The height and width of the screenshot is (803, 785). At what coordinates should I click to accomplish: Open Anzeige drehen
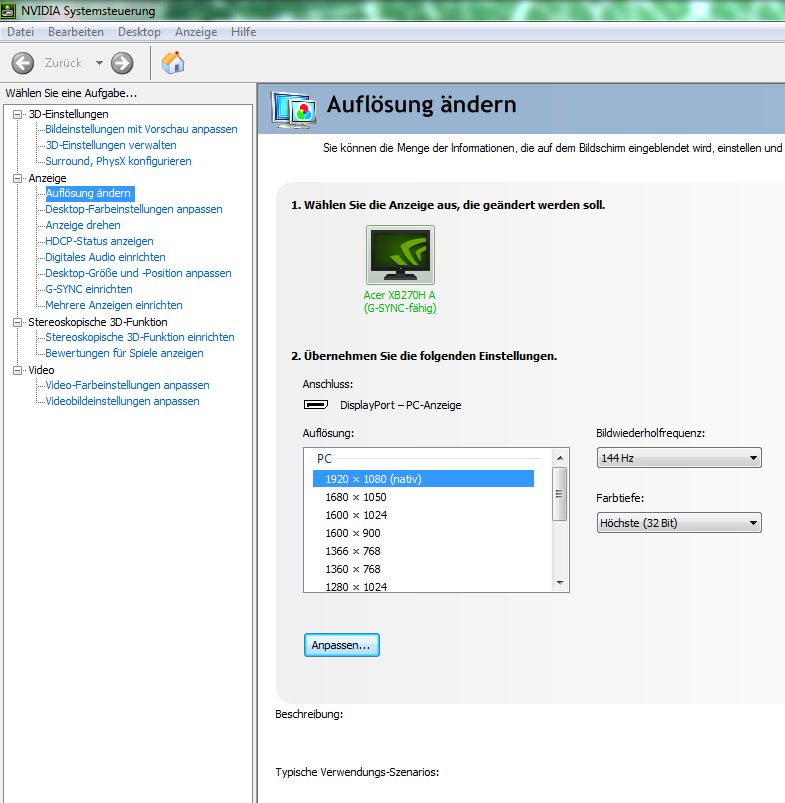pos(83,225)
